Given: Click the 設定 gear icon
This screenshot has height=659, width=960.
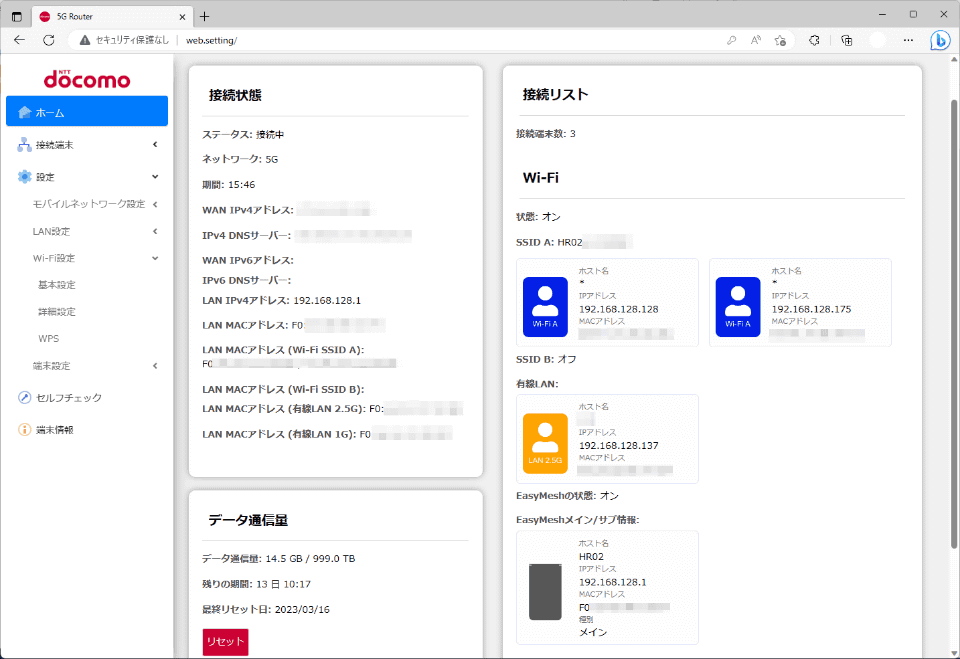Looking at the screenshot, I should coord(24,176).
